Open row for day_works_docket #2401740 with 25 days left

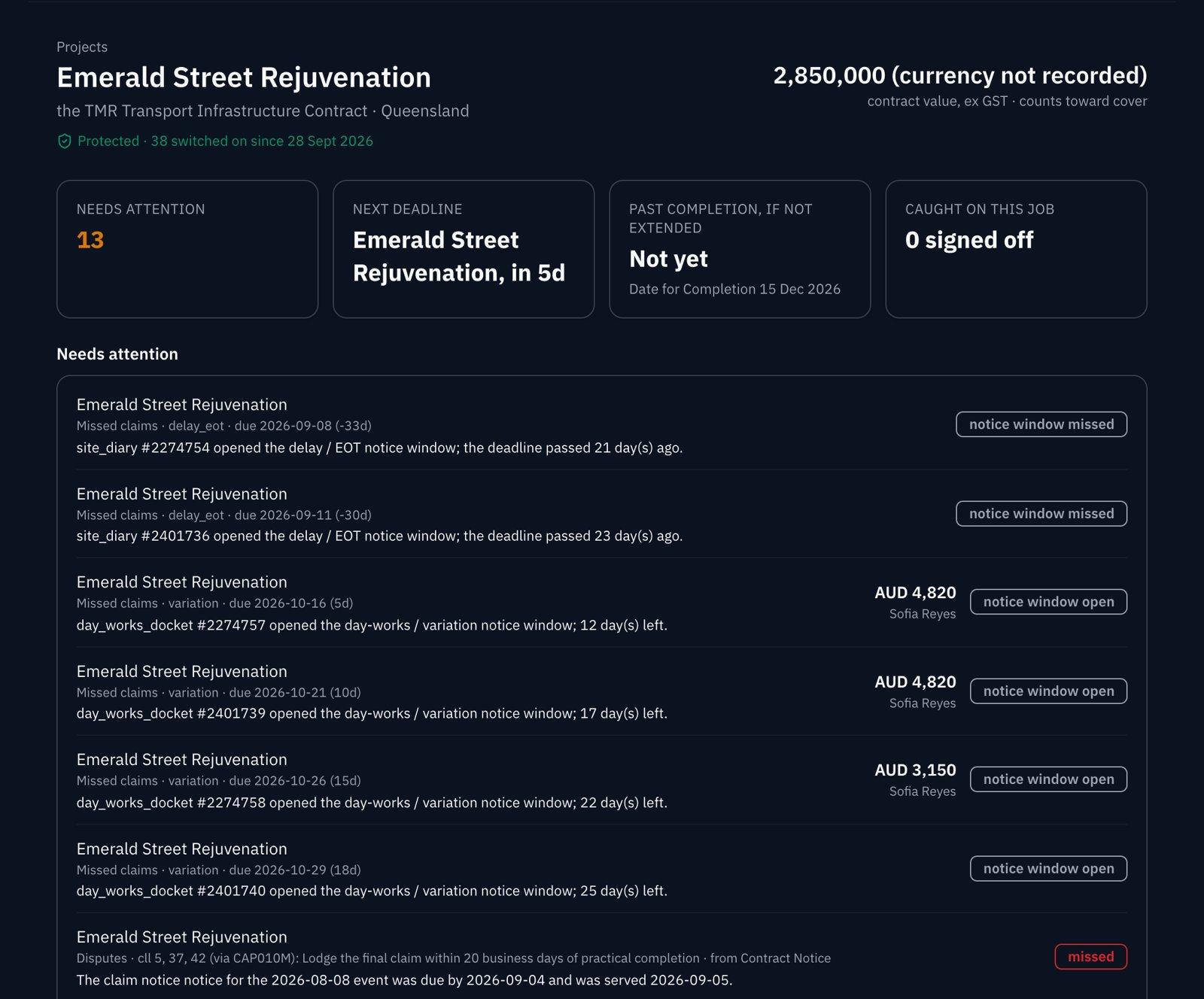coord(601,870)
